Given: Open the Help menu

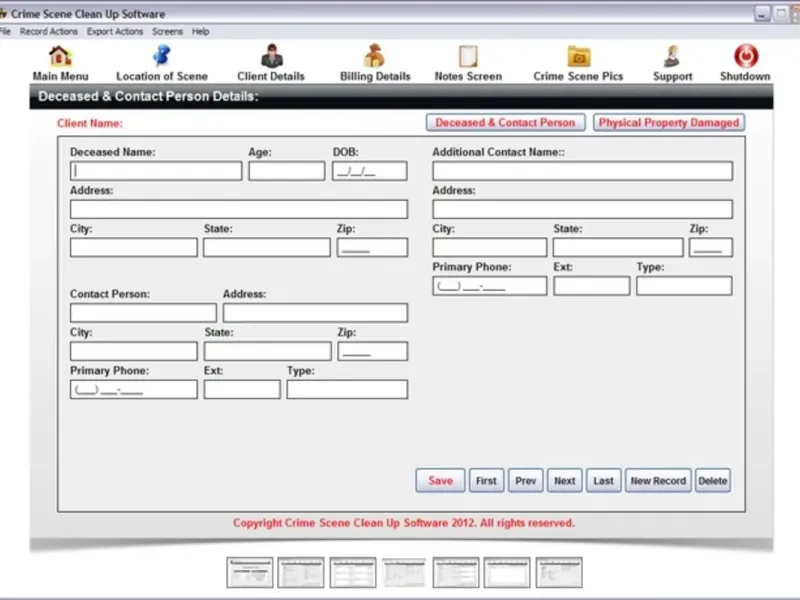Looking at the screenshot, I should tap(201, 32).
